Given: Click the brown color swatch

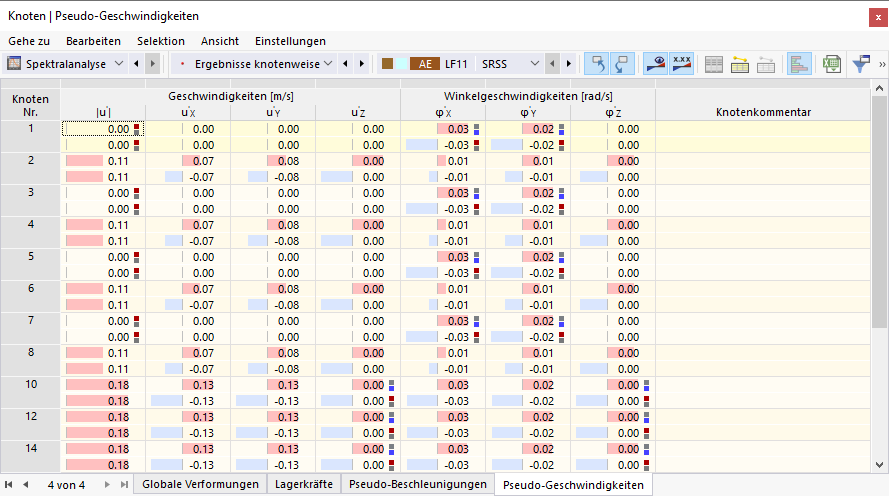Looking at the screenshot, I should tap(387, 63).
